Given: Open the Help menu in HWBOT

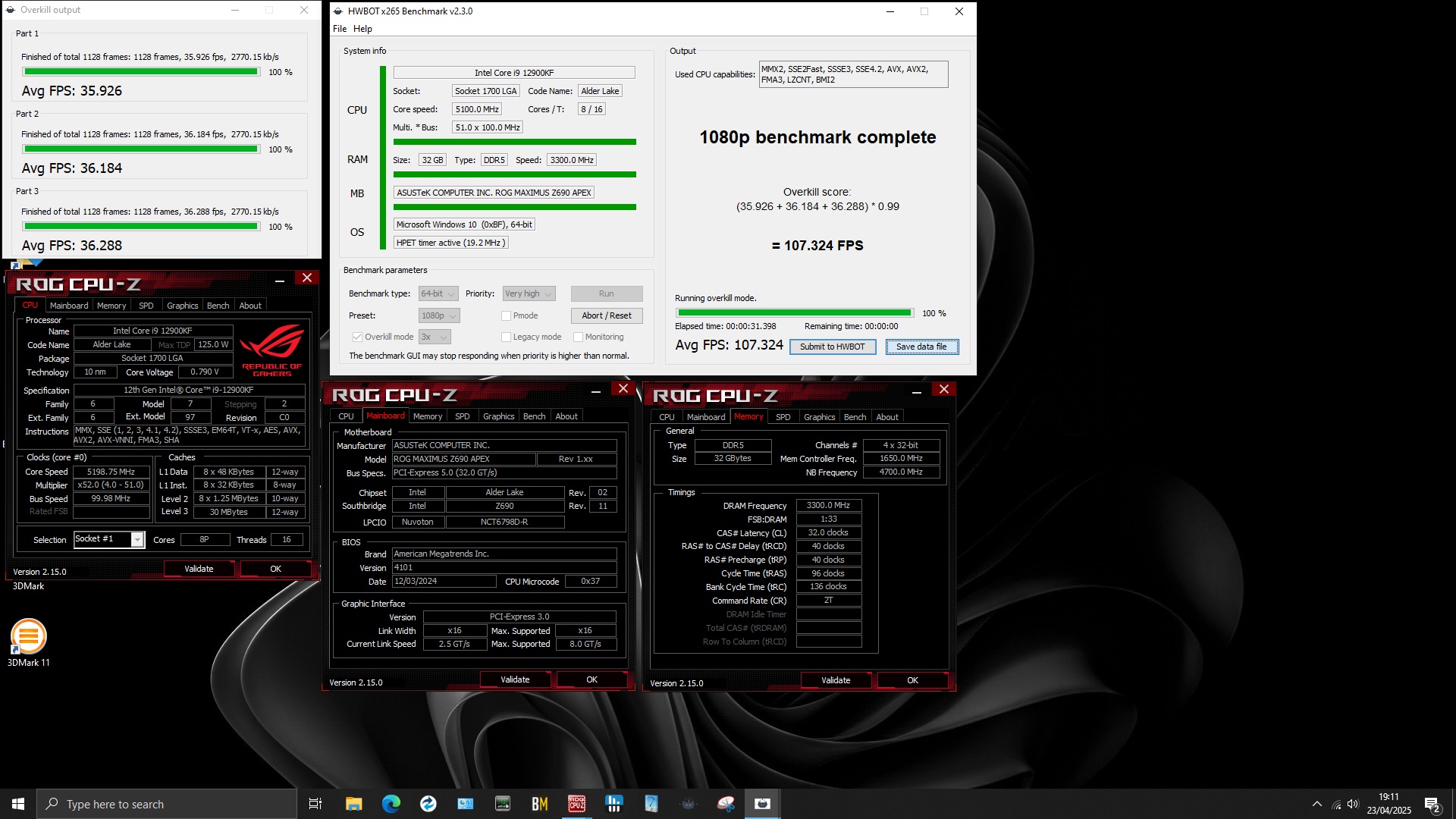Looking at the screenshot, I should coord(362,29).
